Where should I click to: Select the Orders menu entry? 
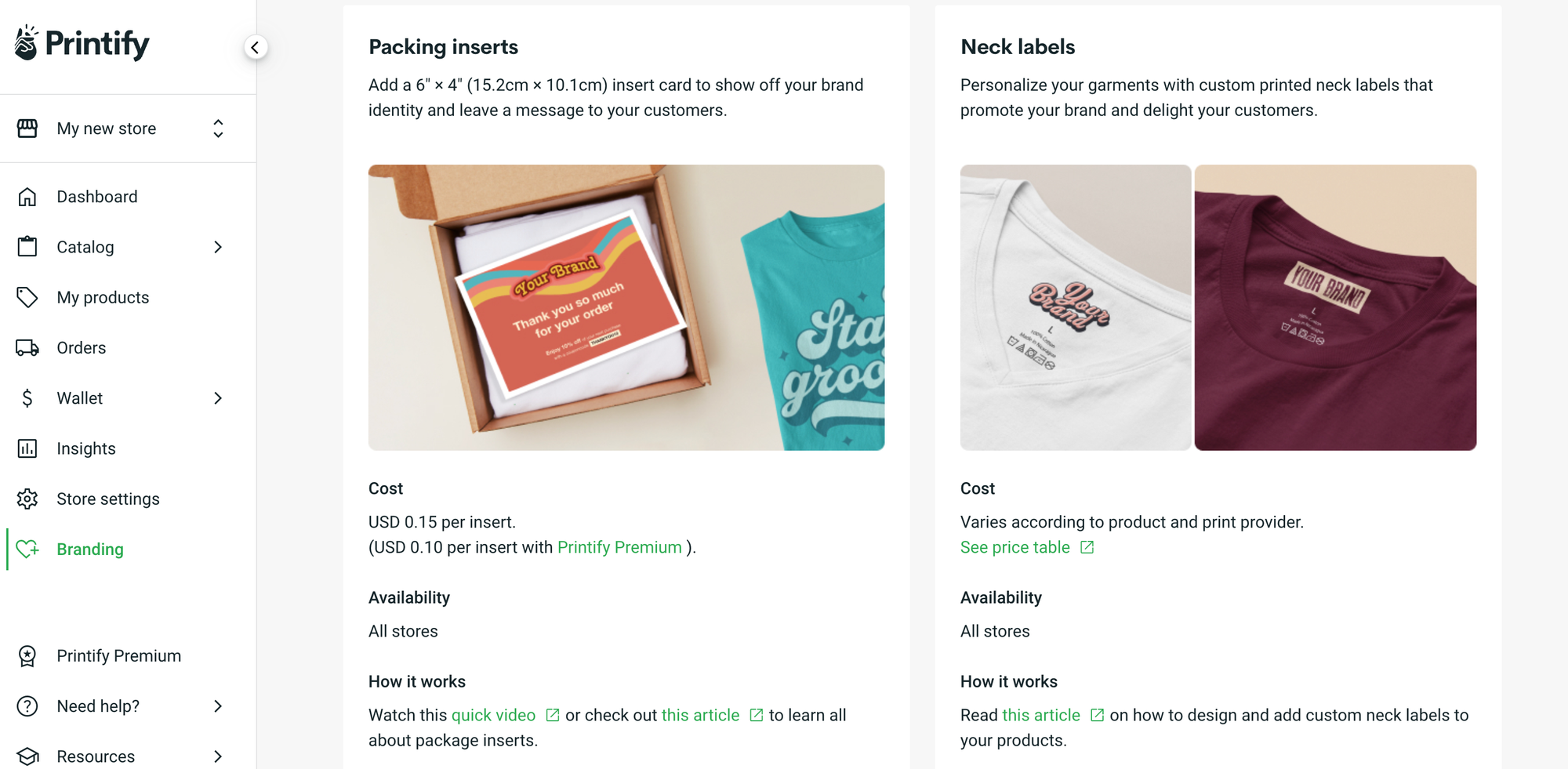point(81,347)
